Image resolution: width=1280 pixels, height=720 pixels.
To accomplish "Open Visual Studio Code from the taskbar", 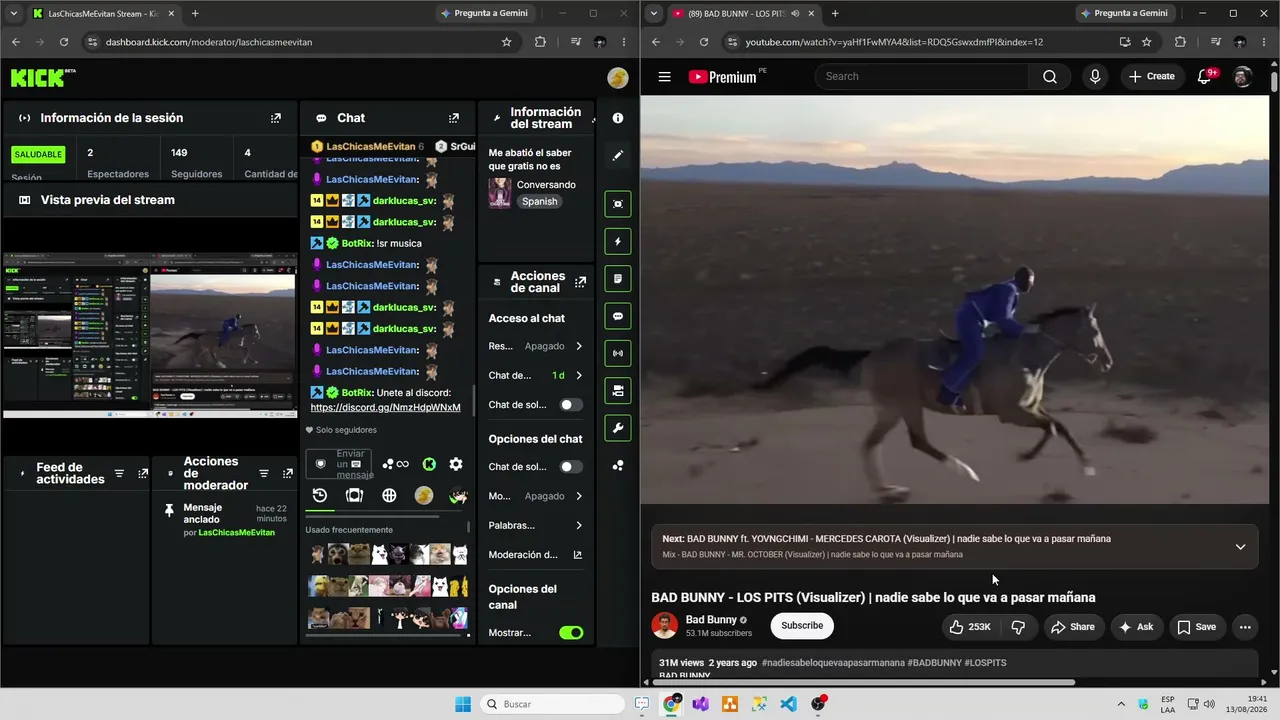I will [789, 704].
